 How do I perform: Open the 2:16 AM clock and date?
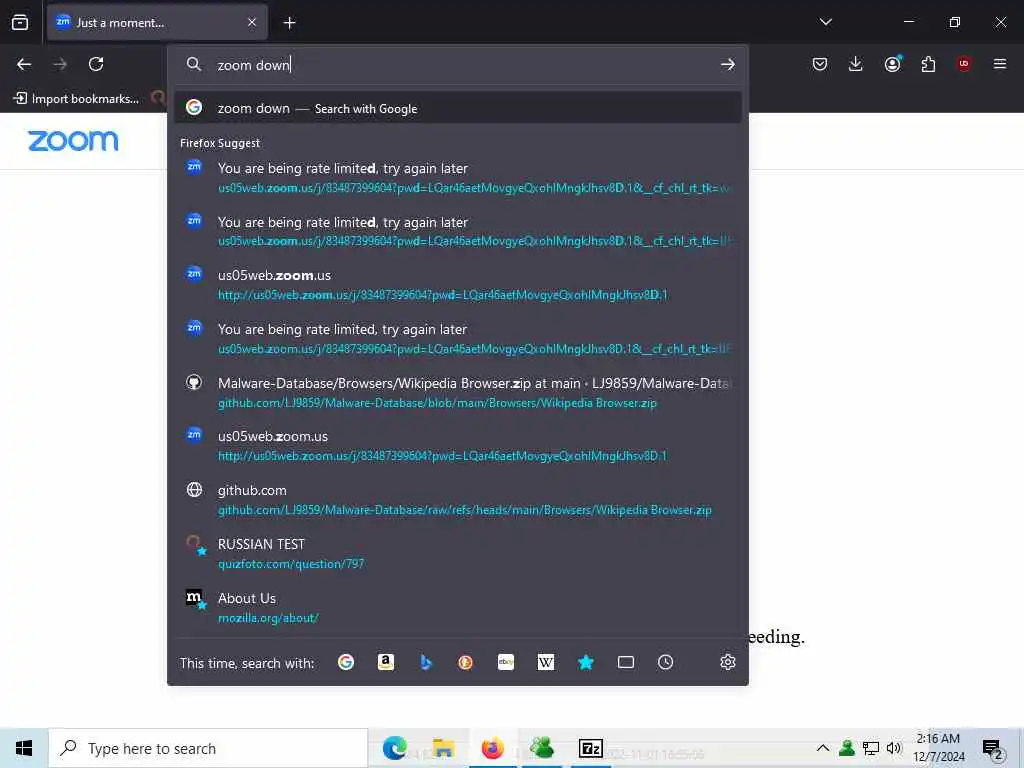point(938,748)
